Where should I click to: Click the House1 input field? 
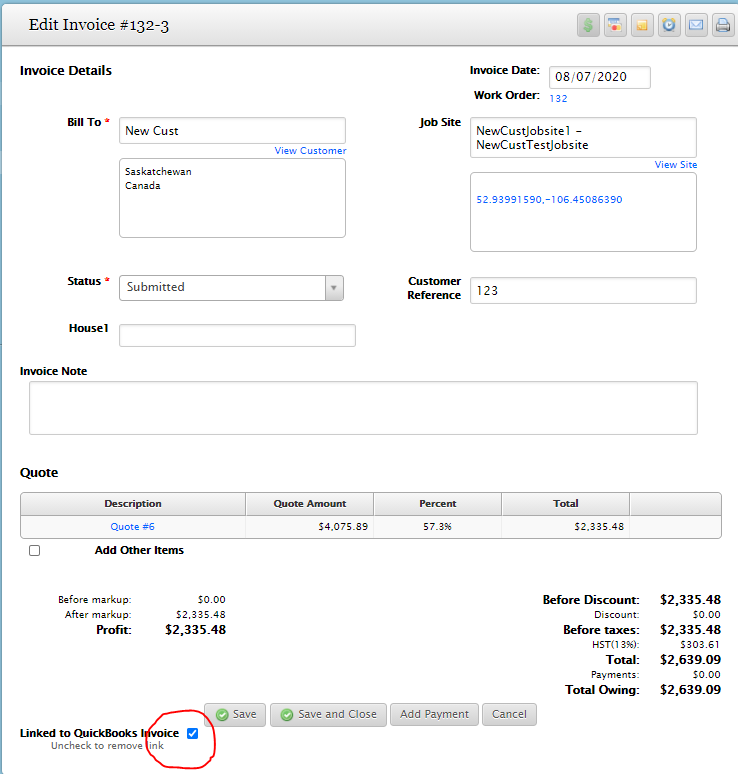click(x=237, y=336)
